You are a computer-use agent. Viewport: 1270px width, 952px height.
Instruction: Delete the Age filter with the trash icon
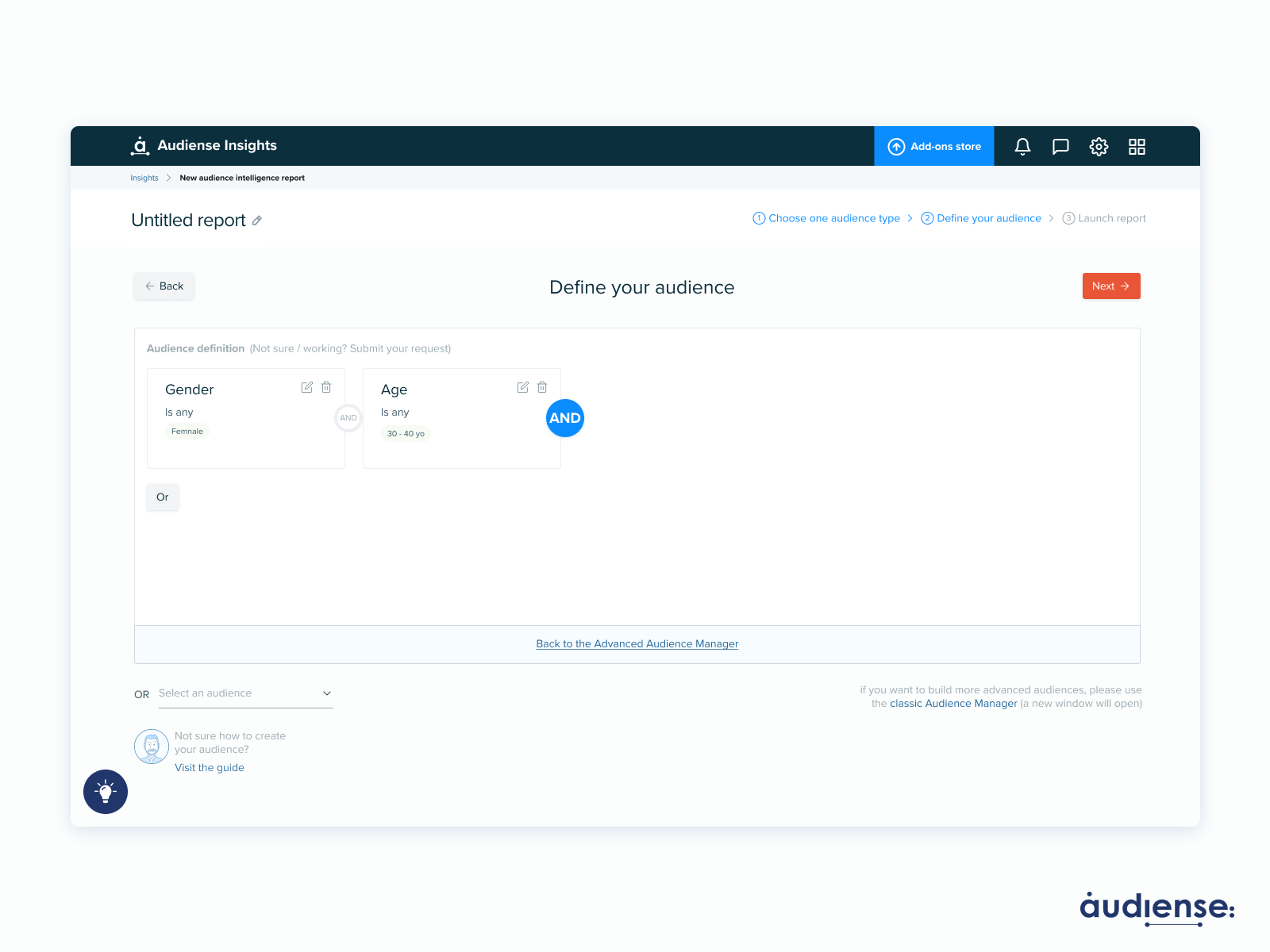tap(542, 387)
